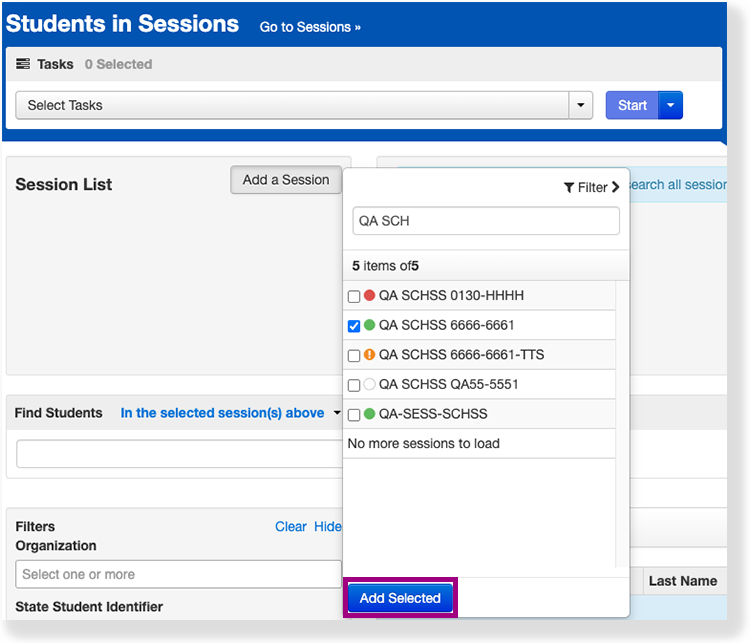Click the session search field containing QA SCH
The height and width of the screenshot is (643, 750).
pyautogui.click(x=486, y=221)
